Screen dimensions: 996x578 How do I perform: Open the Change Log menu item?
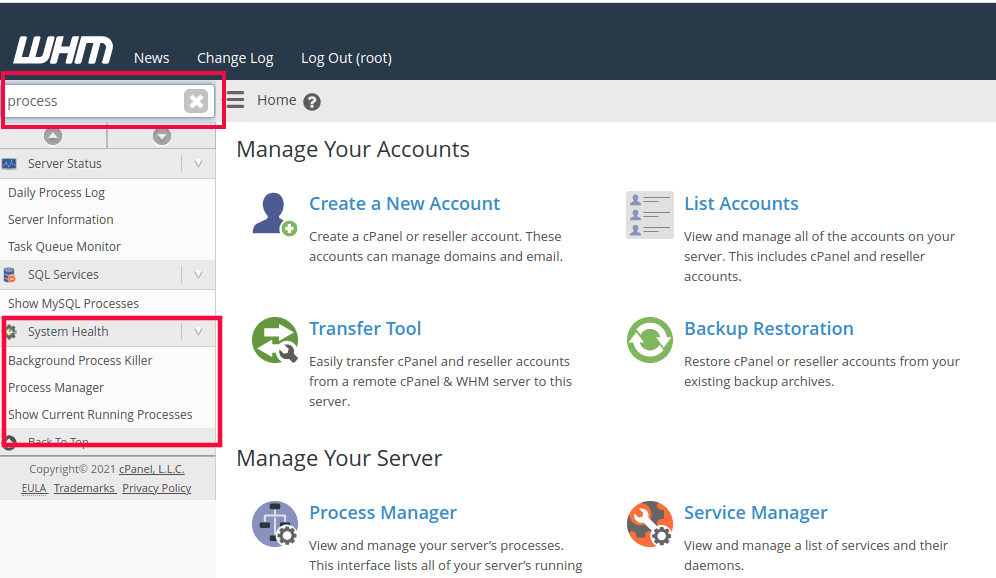(235, 58)
